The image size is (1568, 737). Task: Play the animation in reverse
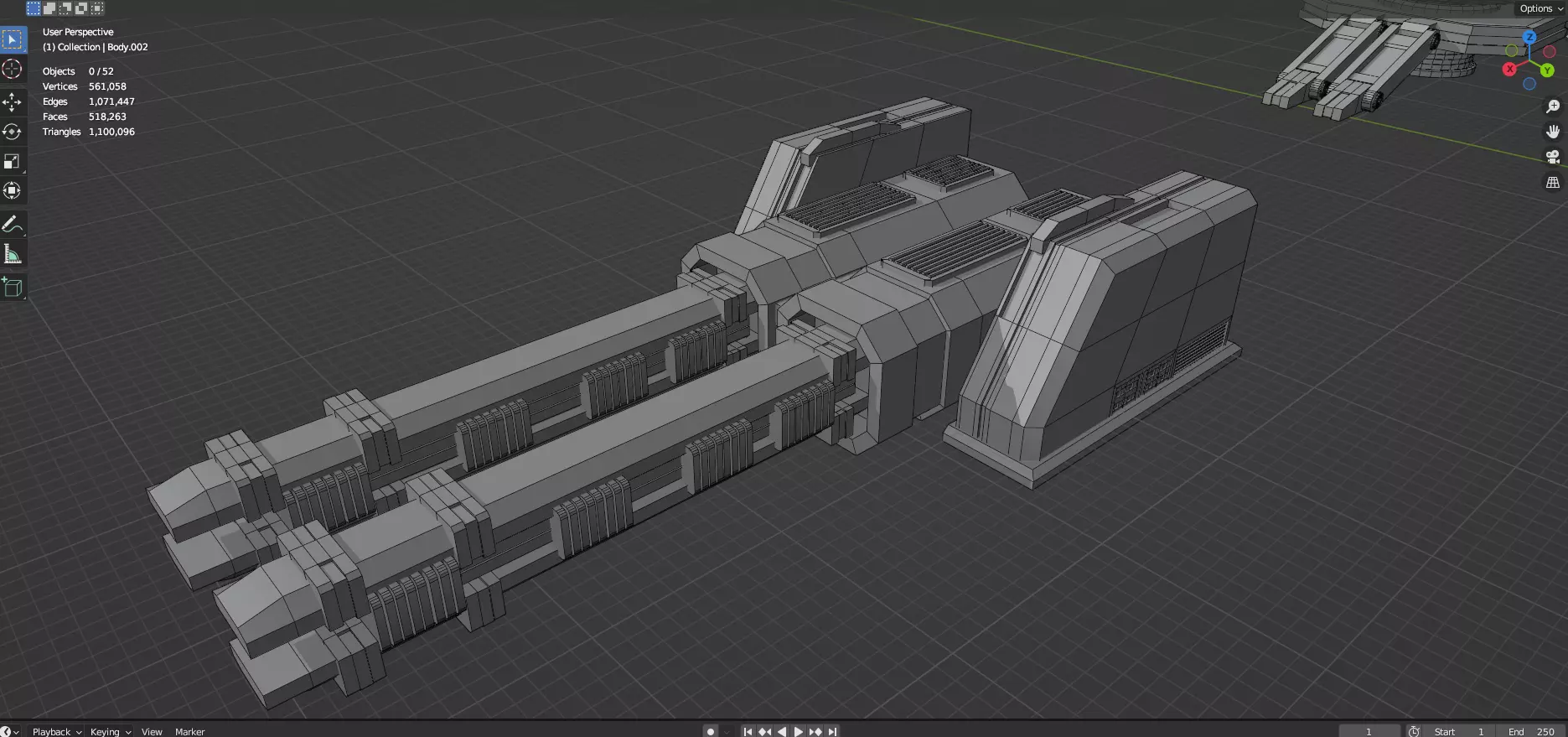[x=781, y=731]
